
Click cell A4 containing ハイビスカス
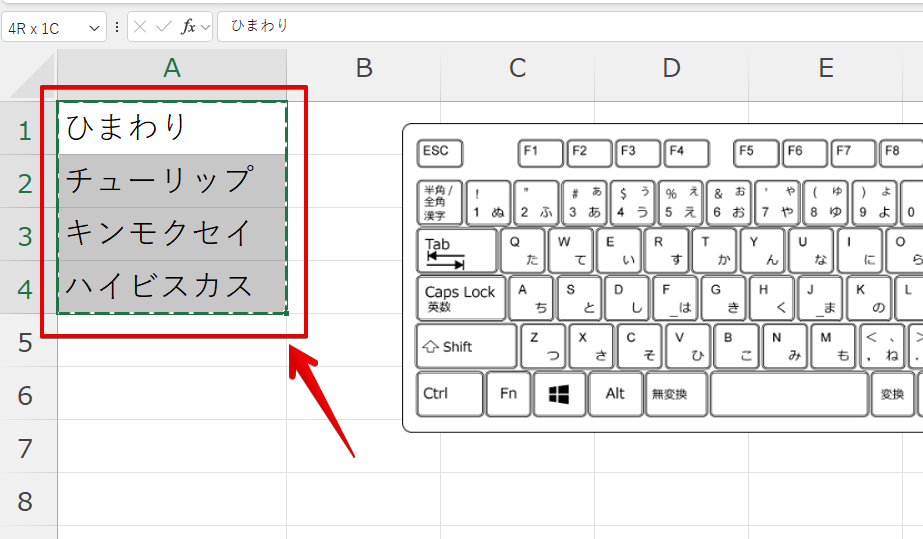(x=172, y=286)
